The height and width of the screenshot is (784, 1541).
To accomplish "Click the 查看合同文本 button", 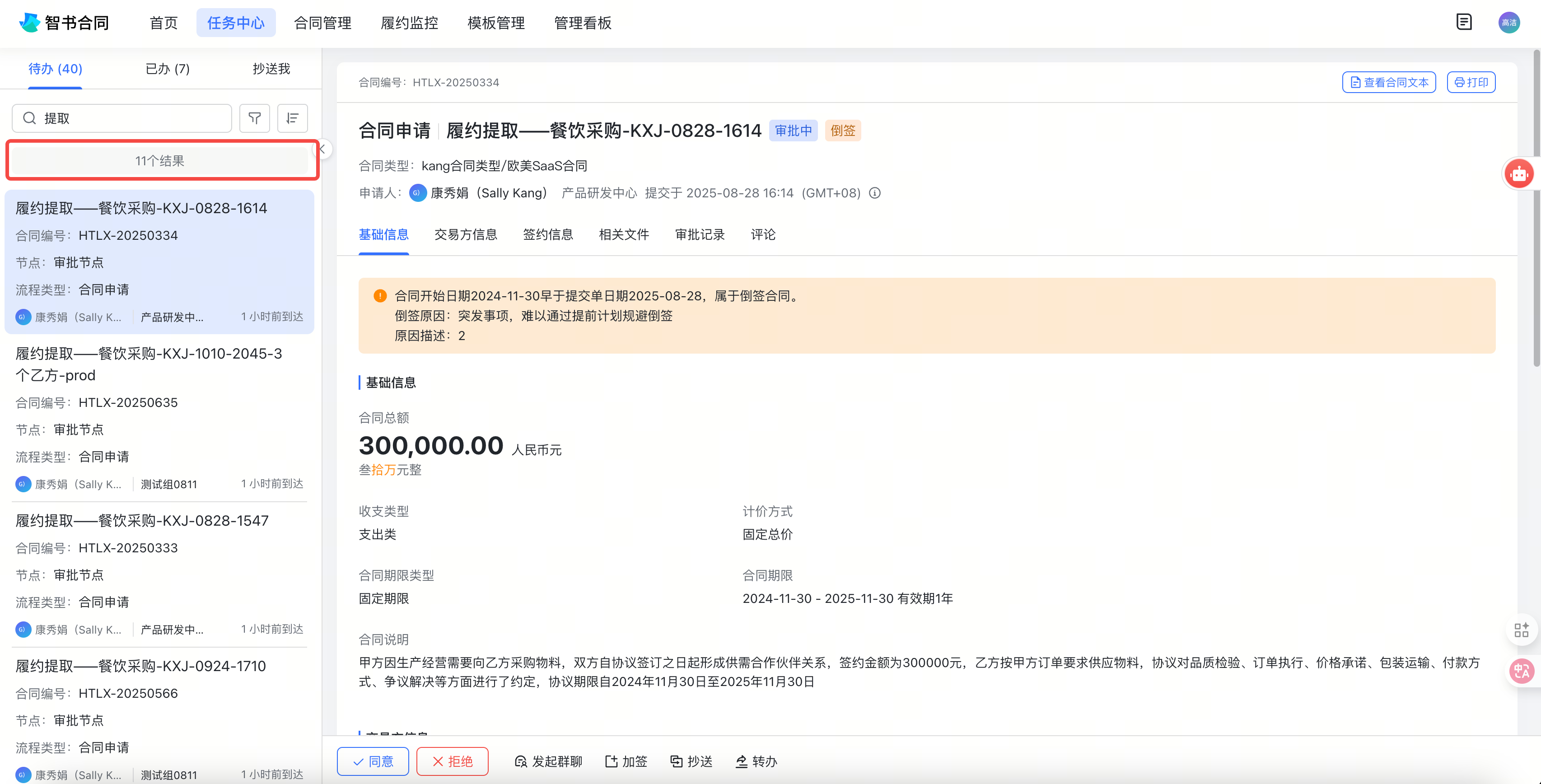I will point(1389,82).
